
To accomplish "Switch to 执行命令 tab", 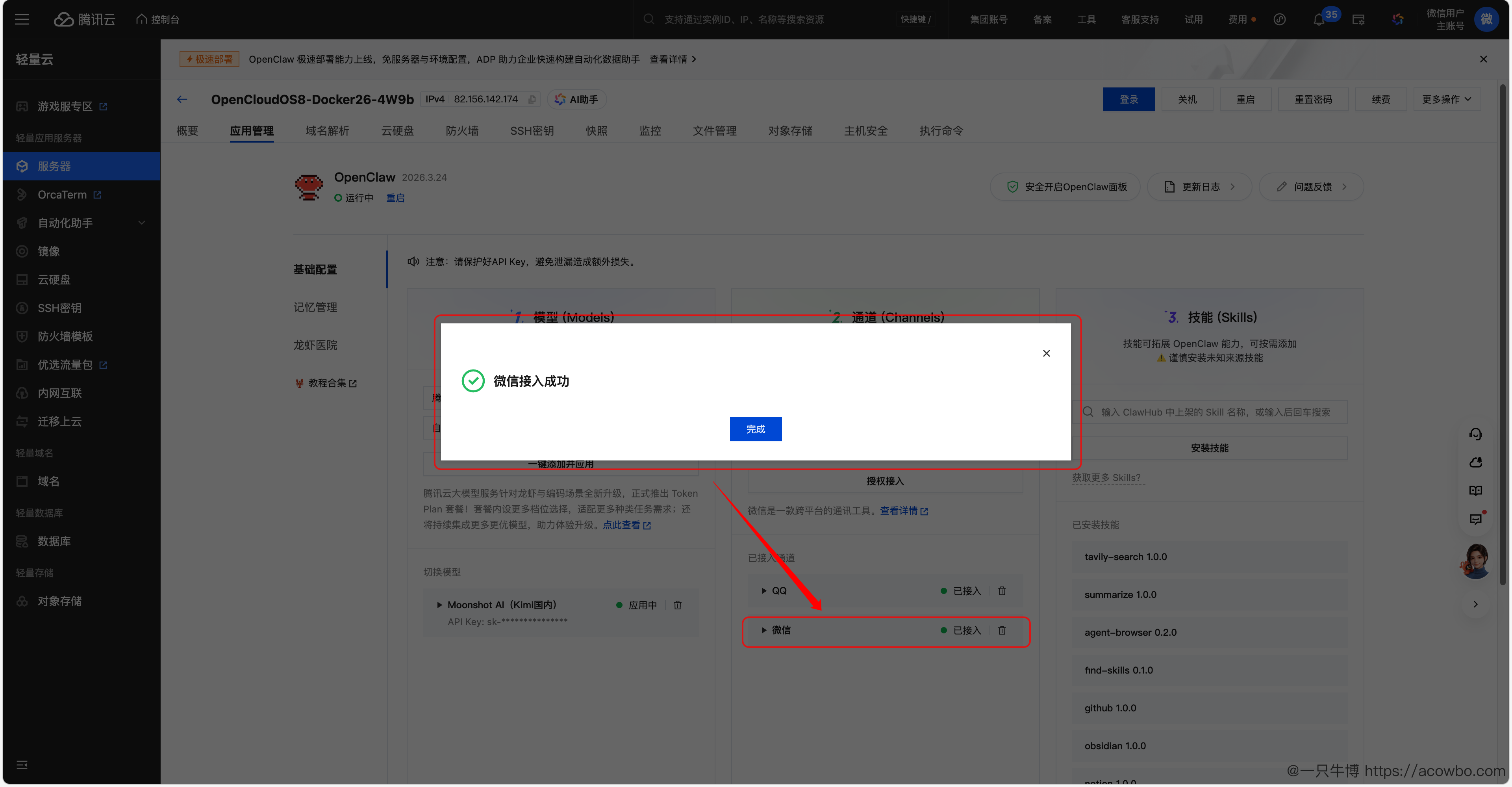I will point(941,131).
